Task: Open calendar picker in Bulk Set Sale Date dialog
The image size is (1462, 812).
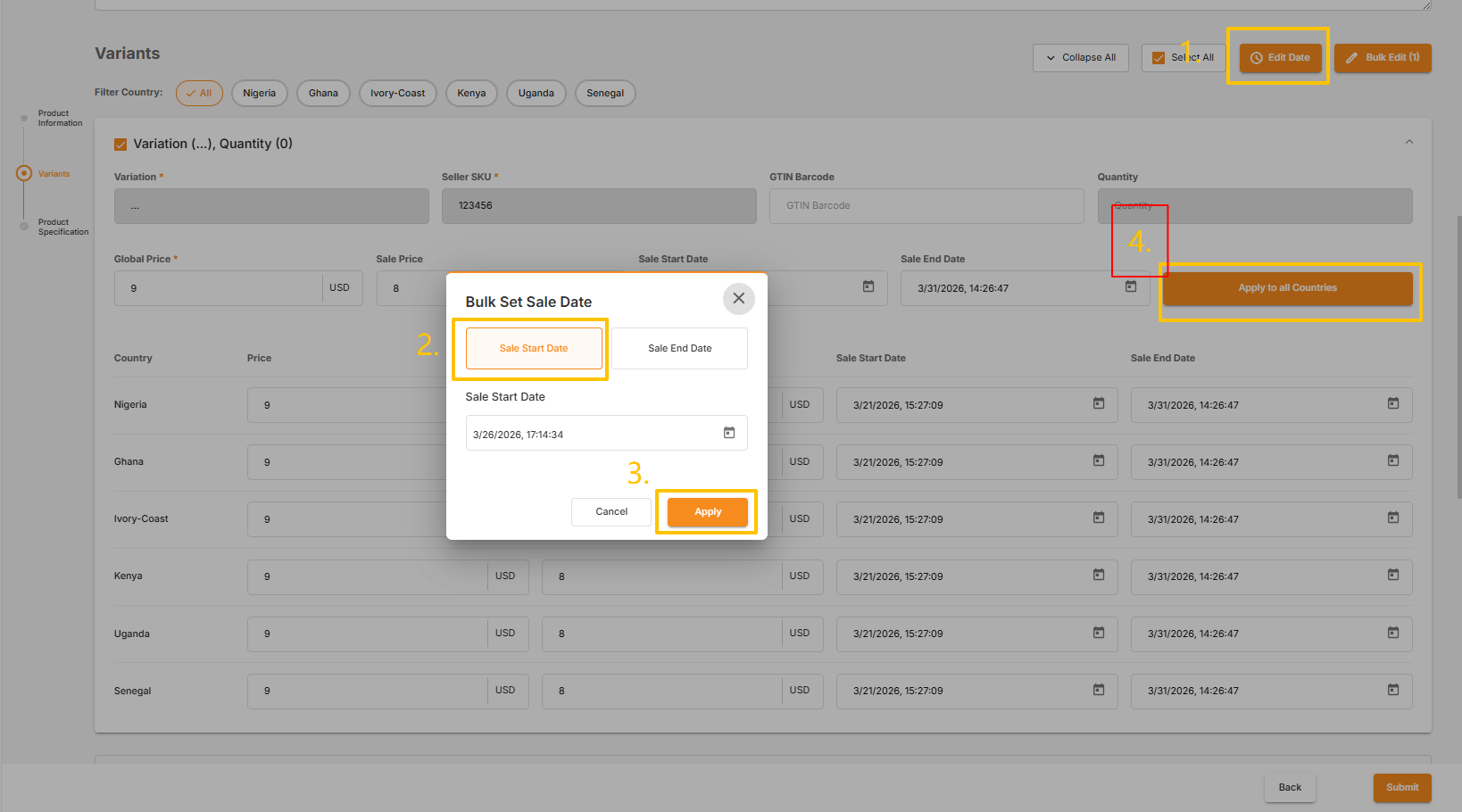Action: (x=728, y=433)
